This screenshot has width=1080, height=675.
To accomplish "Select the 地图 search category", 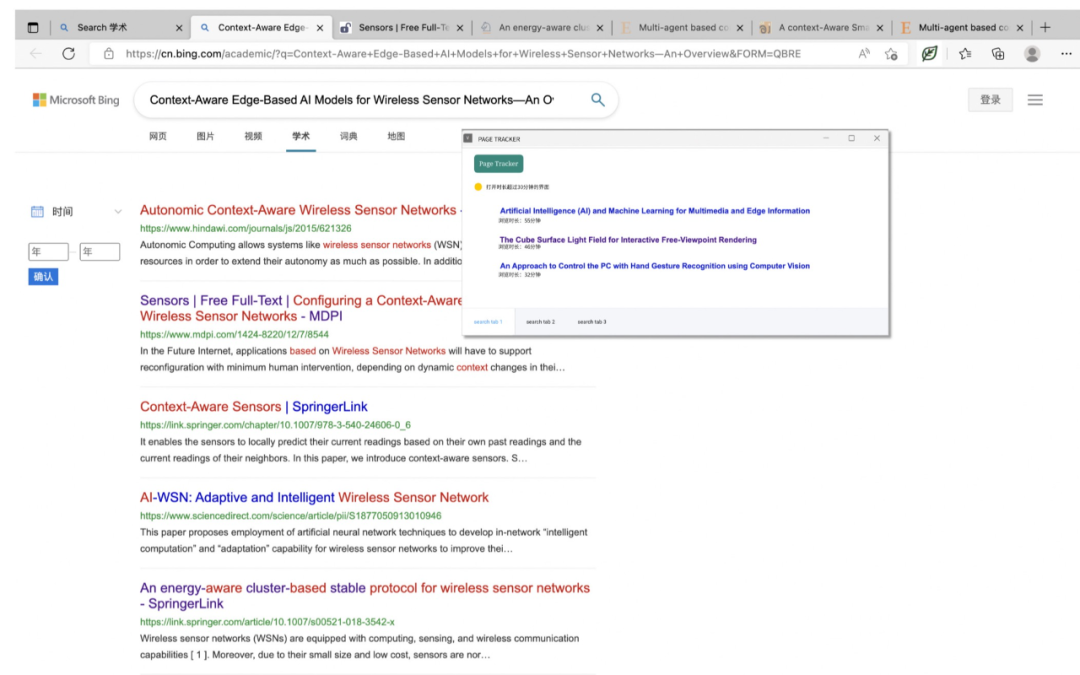I will pos(396,136).
